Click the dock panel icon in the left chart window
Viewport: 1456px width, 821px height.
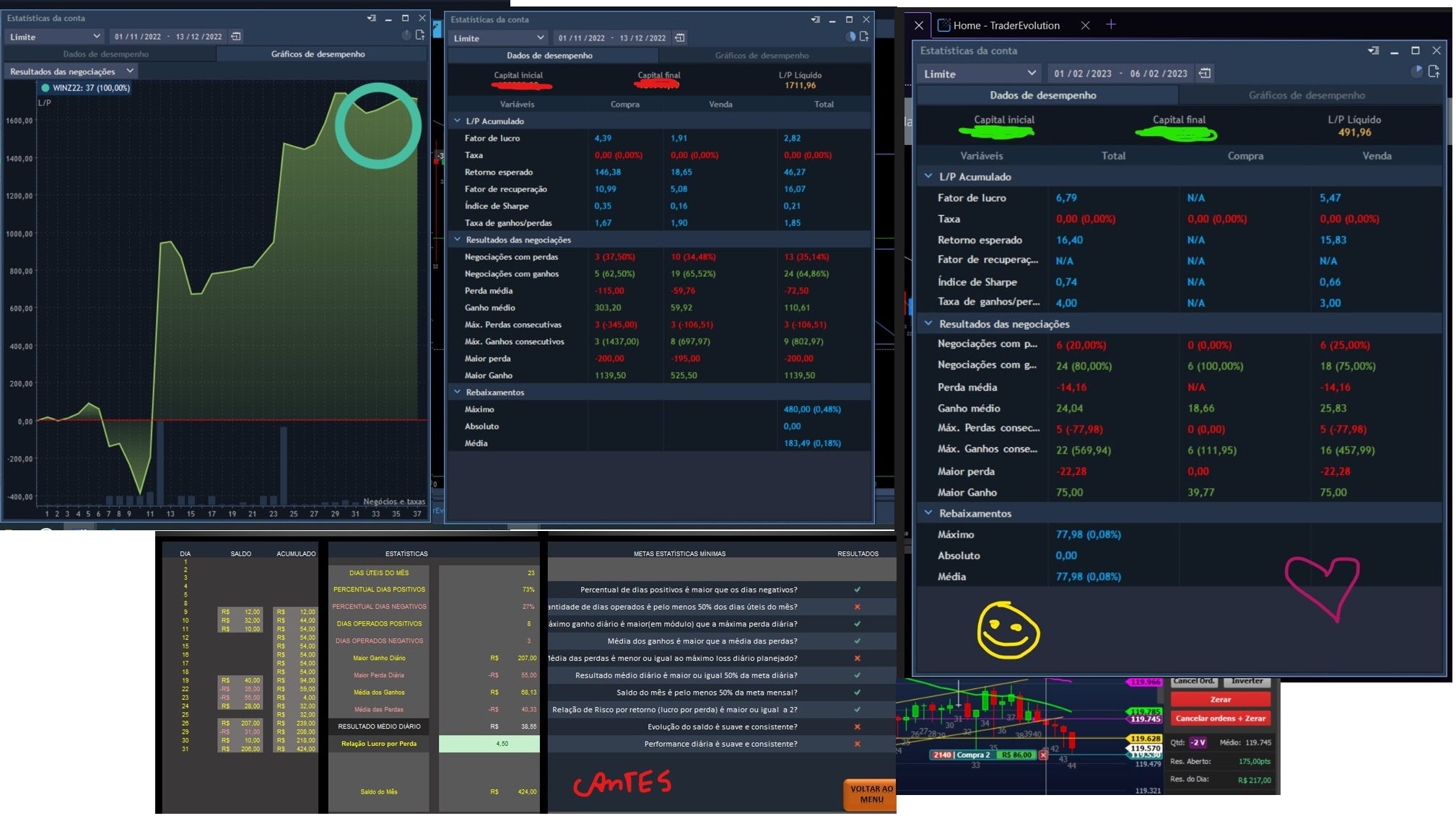coord(371,18)
